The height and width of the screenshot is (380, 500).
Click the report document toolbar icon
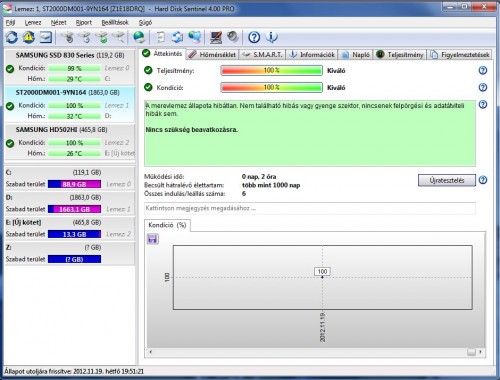point(161,37)
